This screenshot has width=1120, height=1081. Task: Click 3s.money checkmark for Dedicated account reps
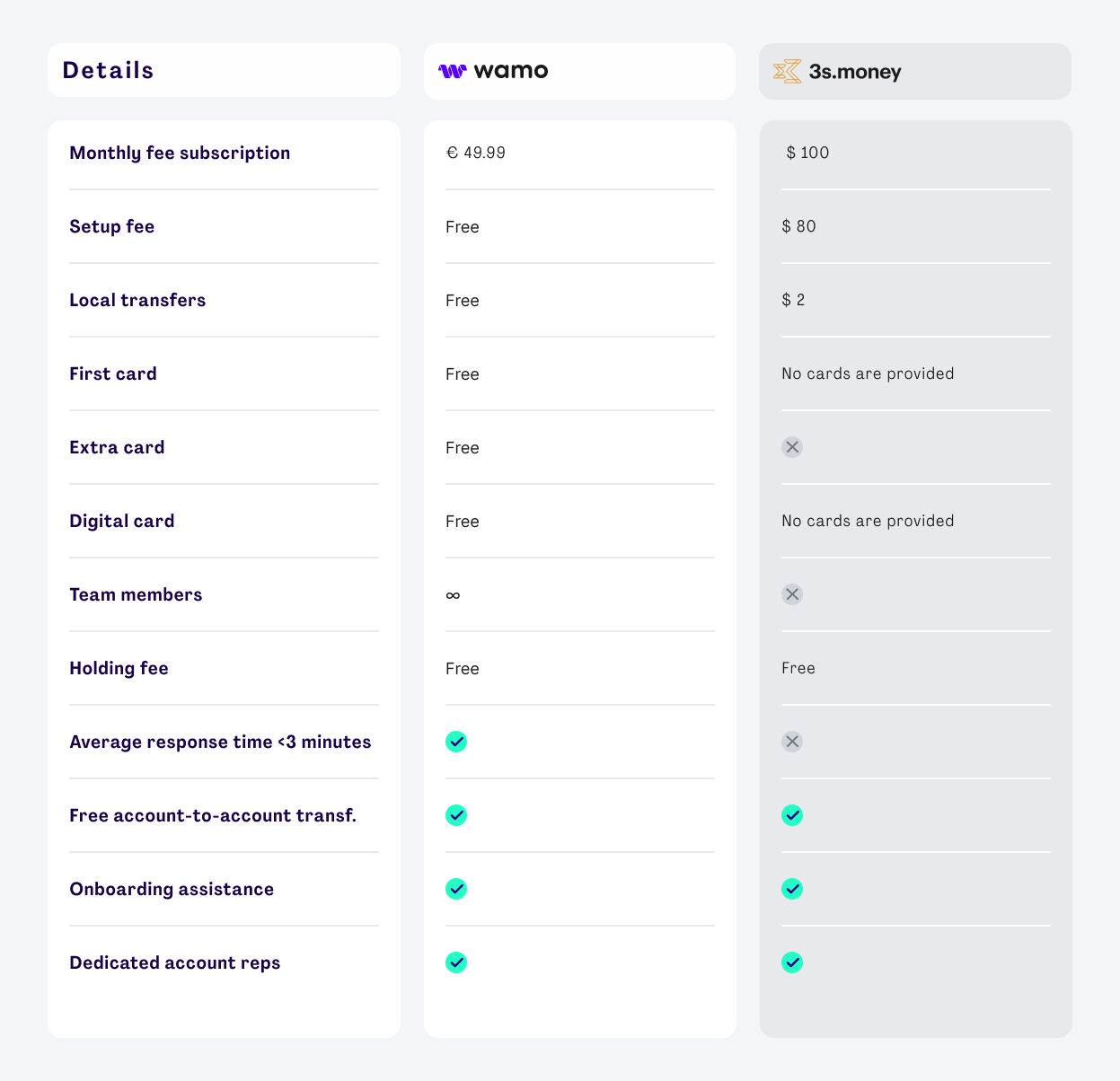tap(792, 962)
